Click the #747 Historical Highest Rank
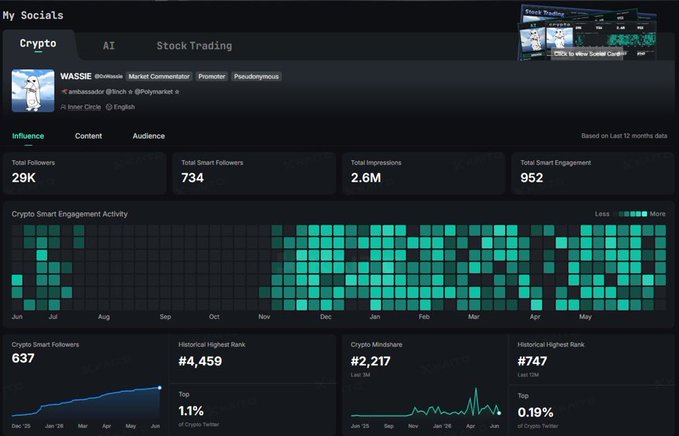679x436 pixels. coord(532,361)
